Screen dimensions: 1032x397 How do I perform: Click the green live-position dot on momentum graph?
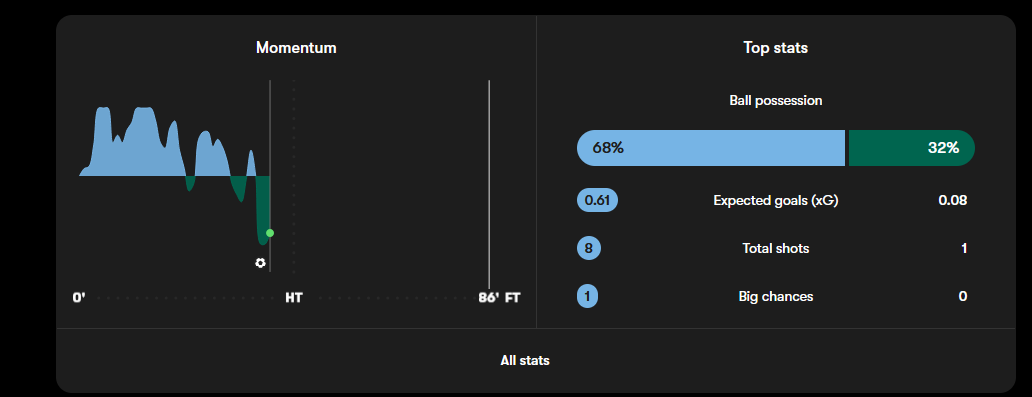(270, 233)
